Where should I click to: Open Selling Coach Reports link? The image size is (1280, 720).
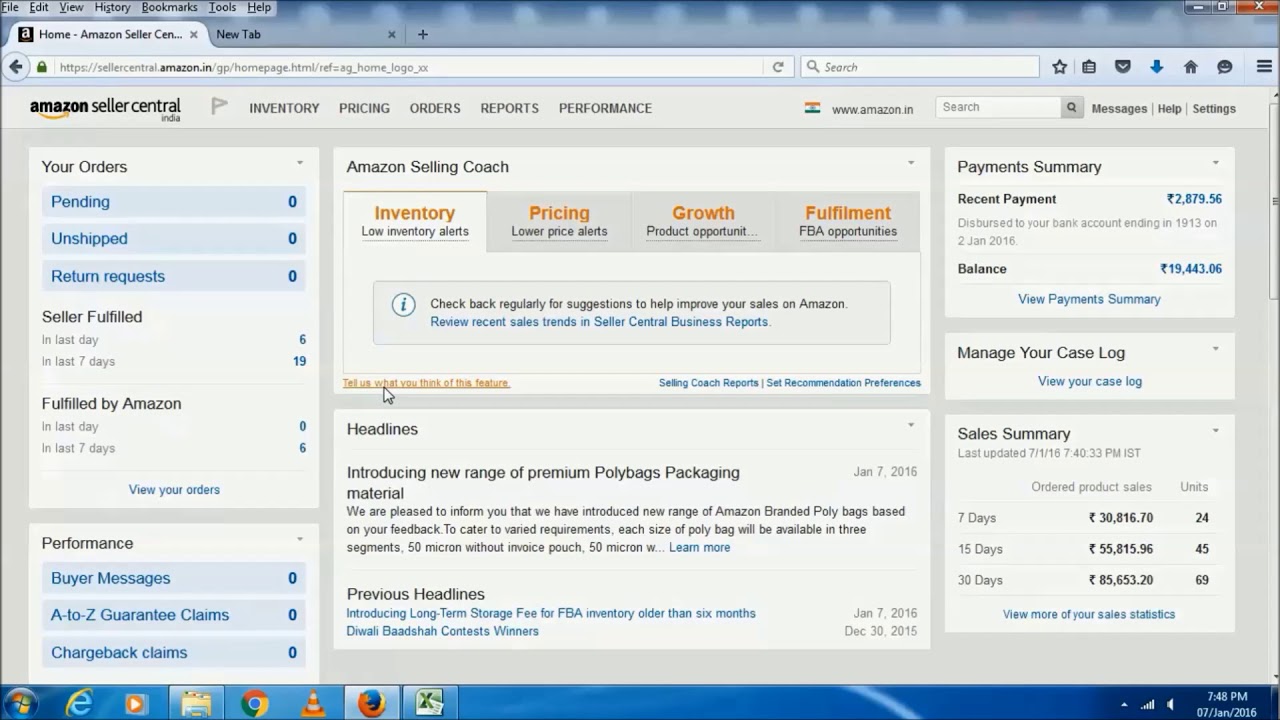pos(708,383)
